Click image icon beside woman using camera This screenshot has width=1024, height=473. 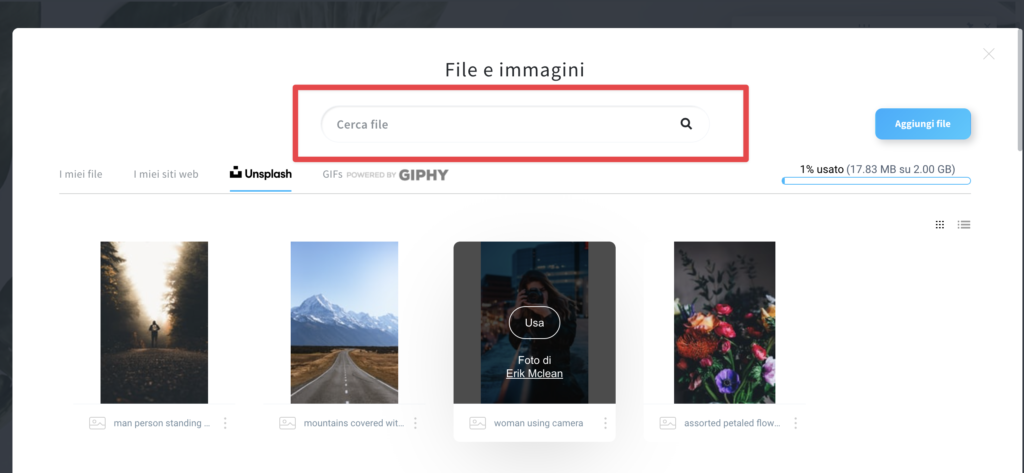click(477, 423)
